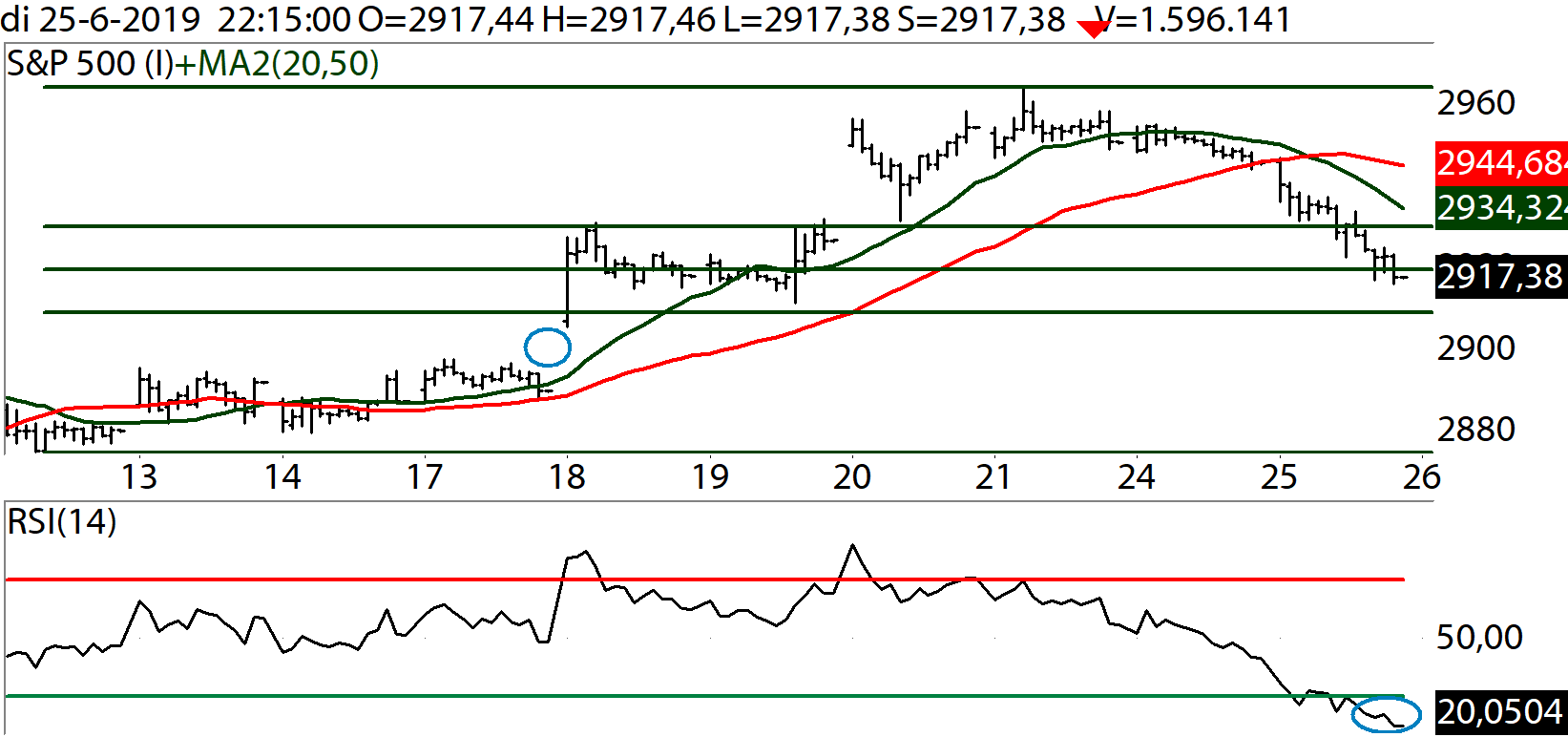This screenshot has width=1568, height=737.
Task: Click the red RSI overbought line
Action: click(704, 579)
